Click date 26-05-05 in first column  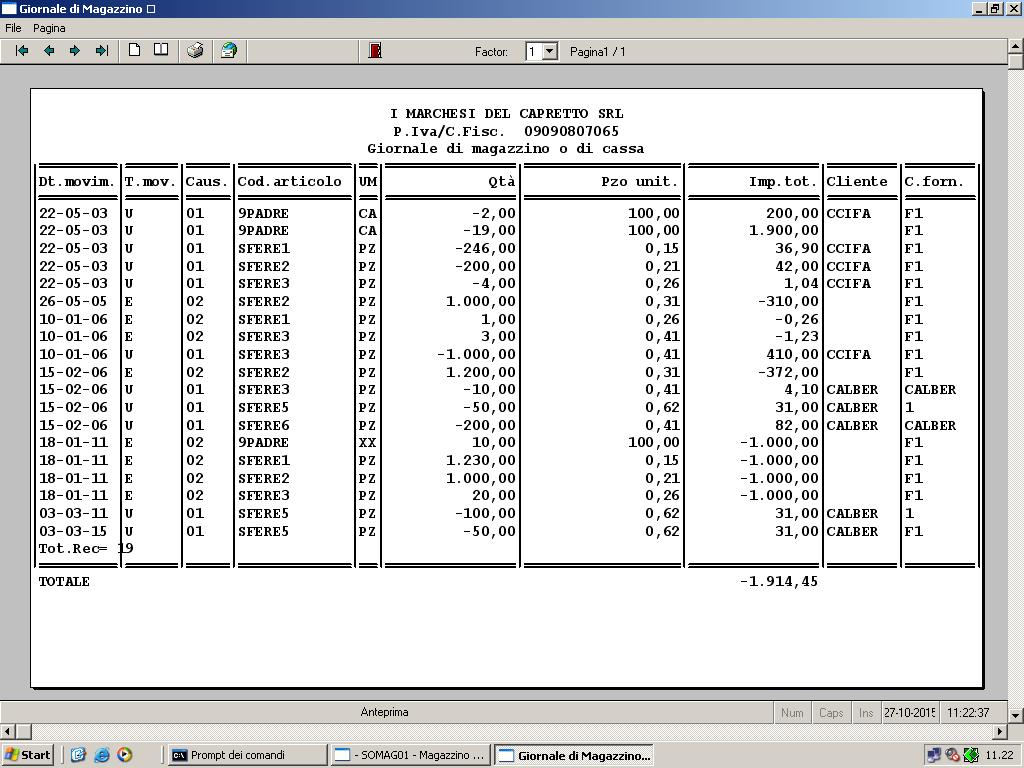pyautogui.click(x=72, y=302)
